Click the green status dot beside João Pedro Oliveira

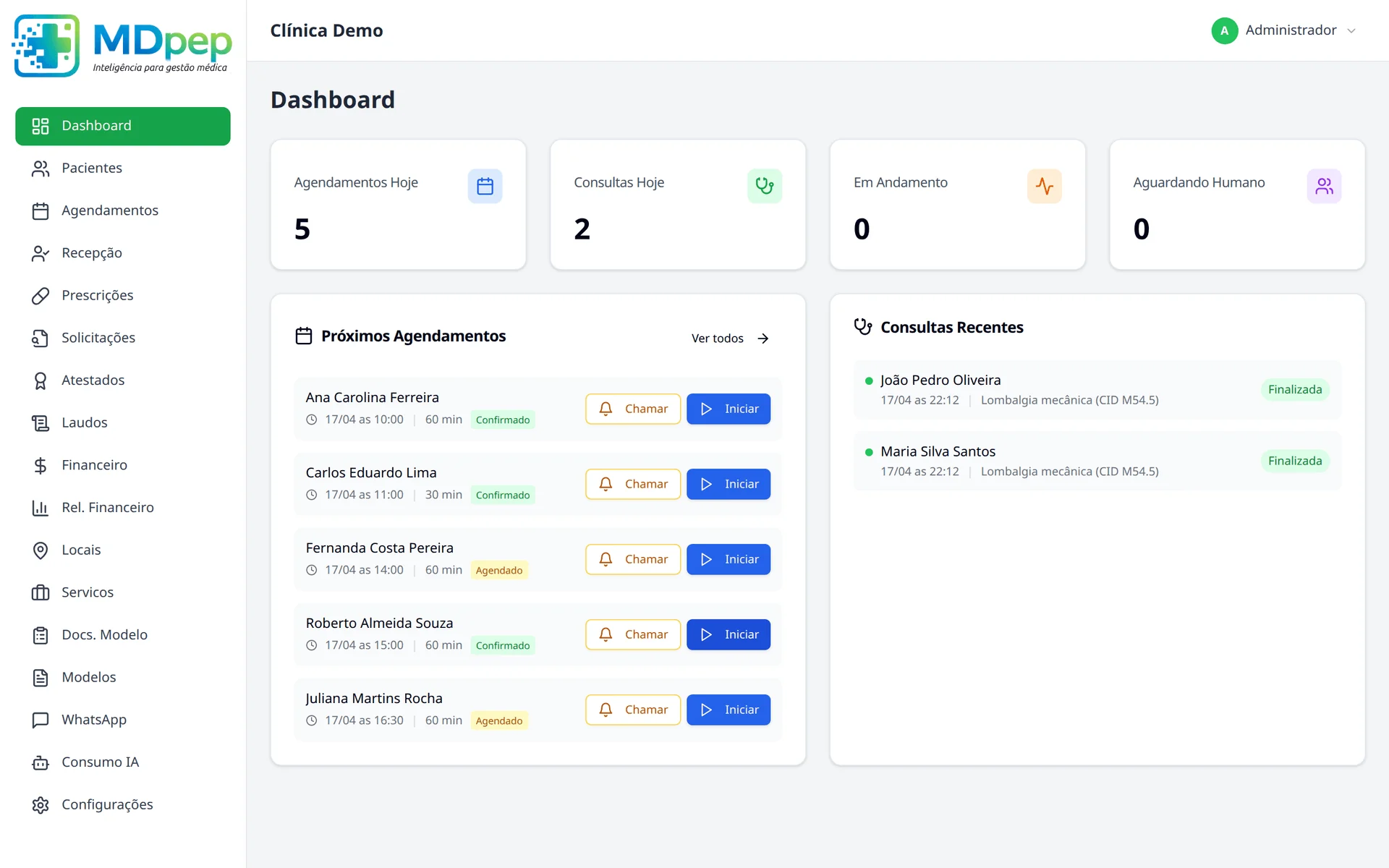[x=869, y=380]
